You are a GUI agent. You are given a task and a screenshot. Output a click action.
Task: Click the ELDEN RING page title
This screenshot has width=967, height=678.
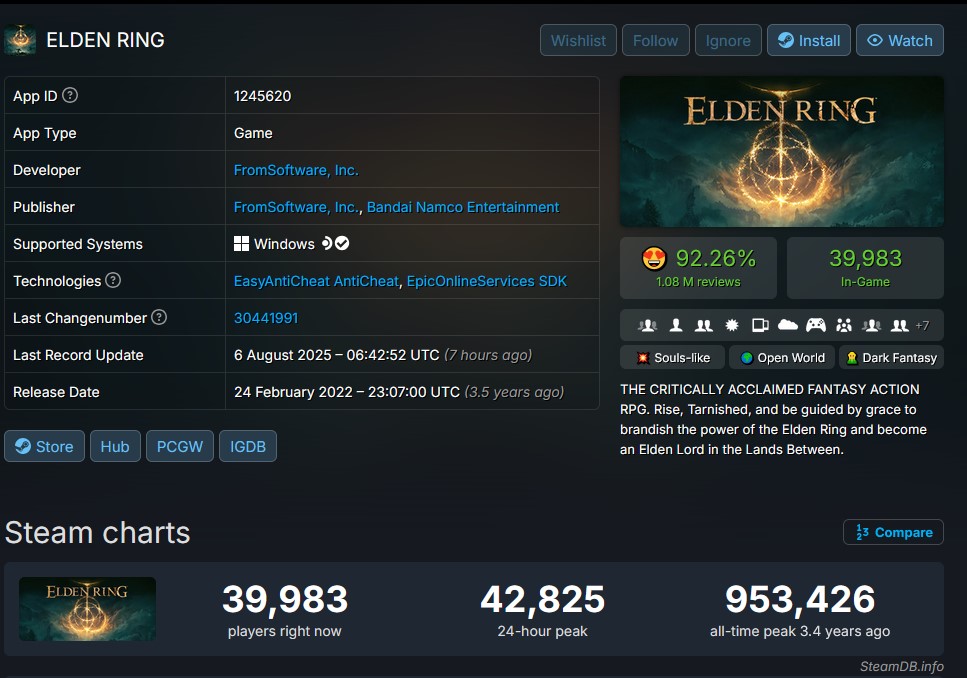point(105,40)
